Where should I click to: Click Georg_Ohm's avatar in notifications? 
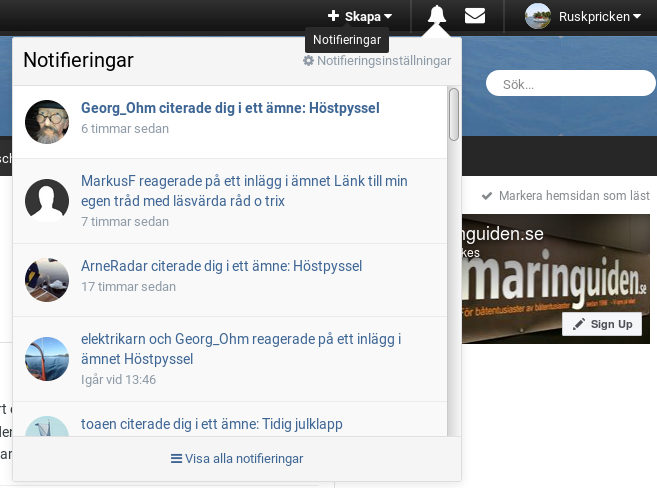point(47,122)
